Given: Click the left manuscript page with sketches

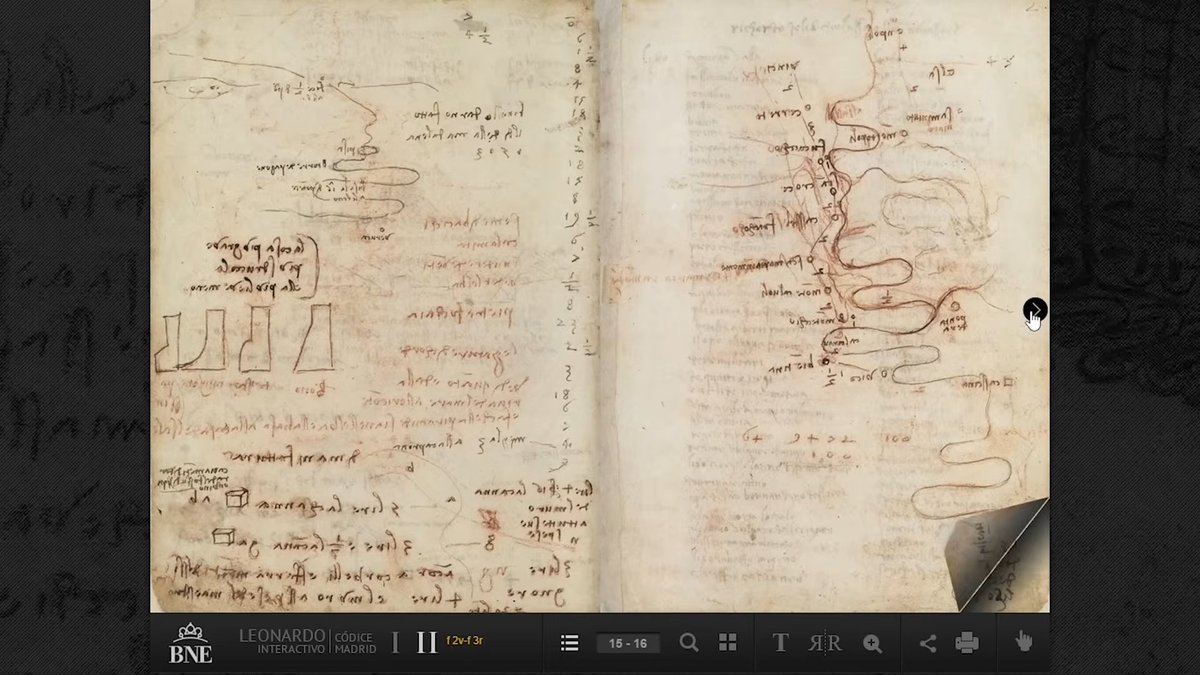Looking at the screenshot, I should [374, 306].
